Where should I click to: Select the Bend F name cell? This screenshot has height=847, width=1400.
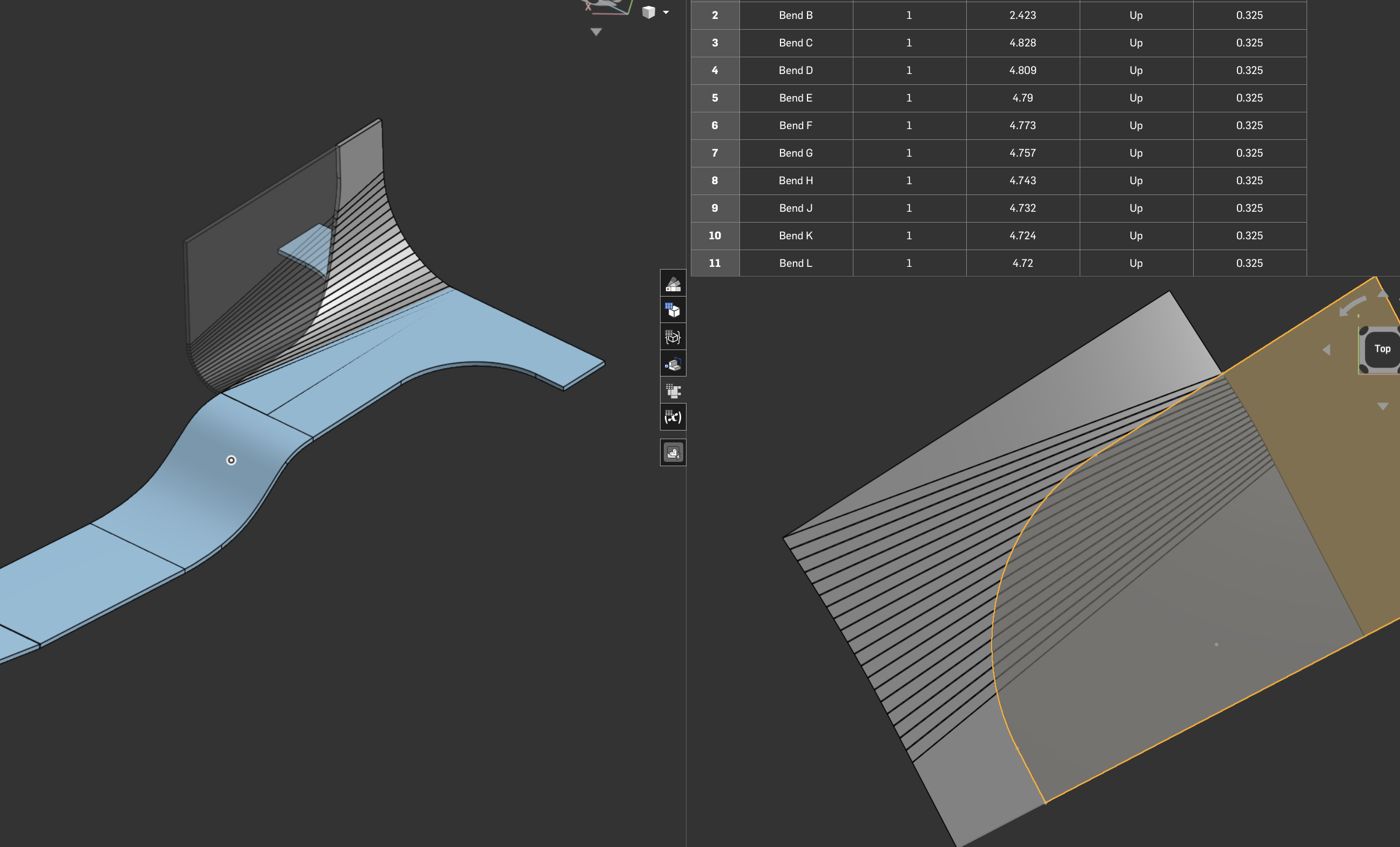tap(796, 125)
